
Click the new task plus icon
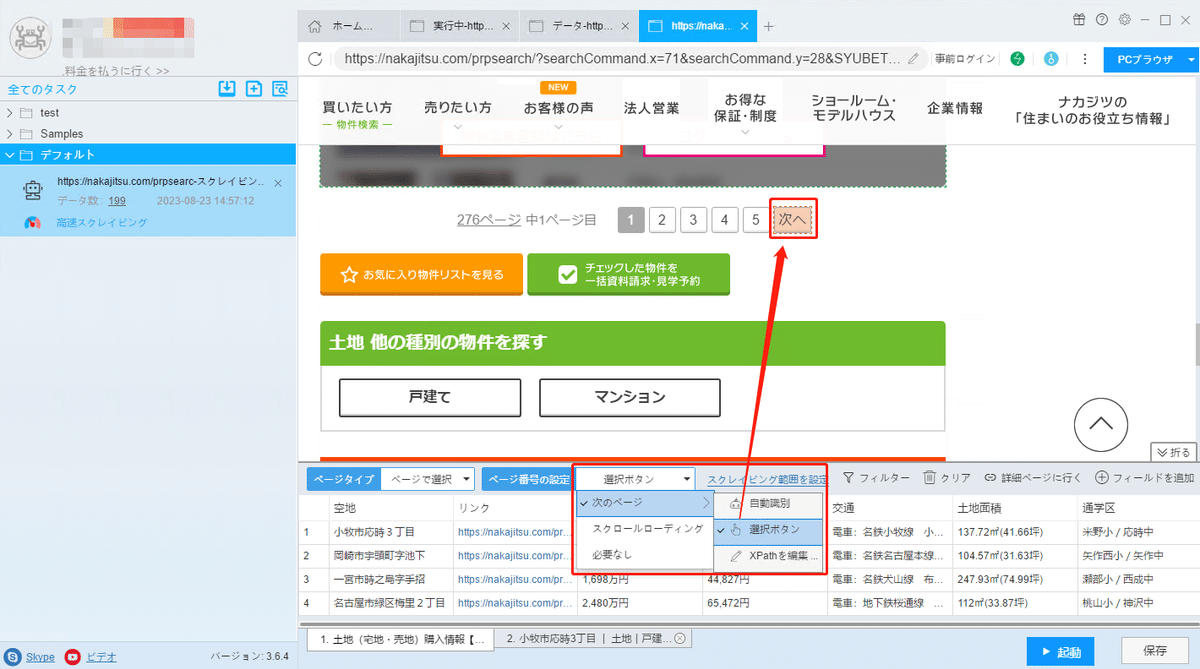[x=254, y=89]
